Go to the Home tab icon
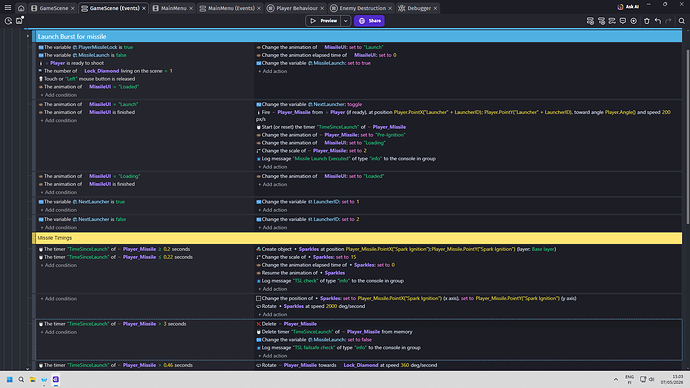Image resolution: width=690 pixels, height=388 pixels. coord(21,8)
